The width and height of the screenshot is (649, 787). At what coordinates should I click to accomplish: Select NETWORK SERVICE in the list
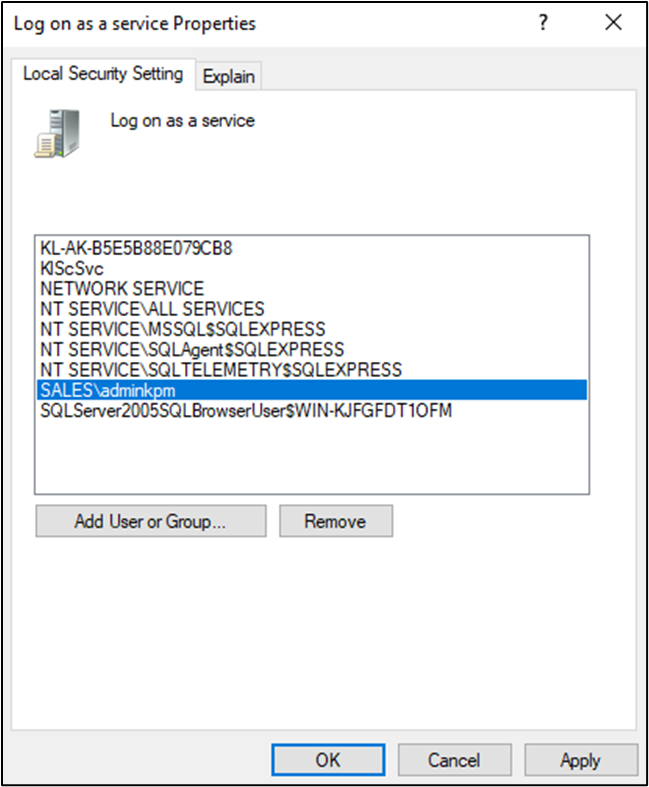122,289
